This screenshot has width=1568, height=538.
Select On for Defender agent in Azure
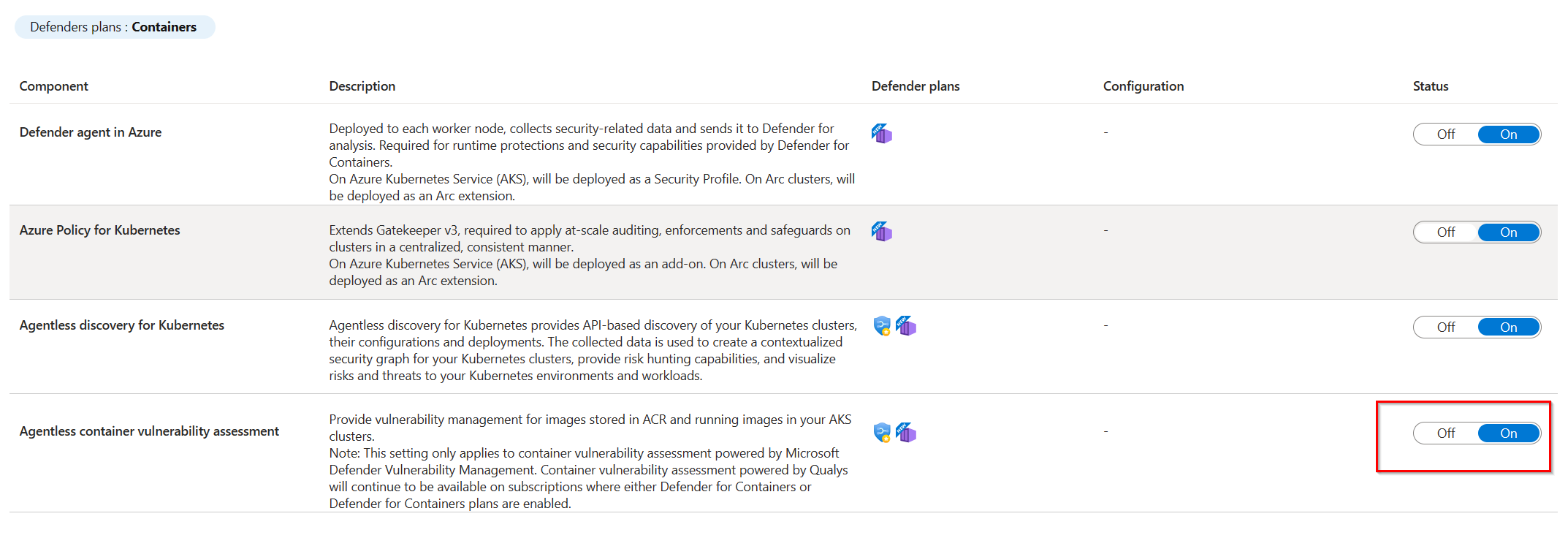(x=1509, y=134)
